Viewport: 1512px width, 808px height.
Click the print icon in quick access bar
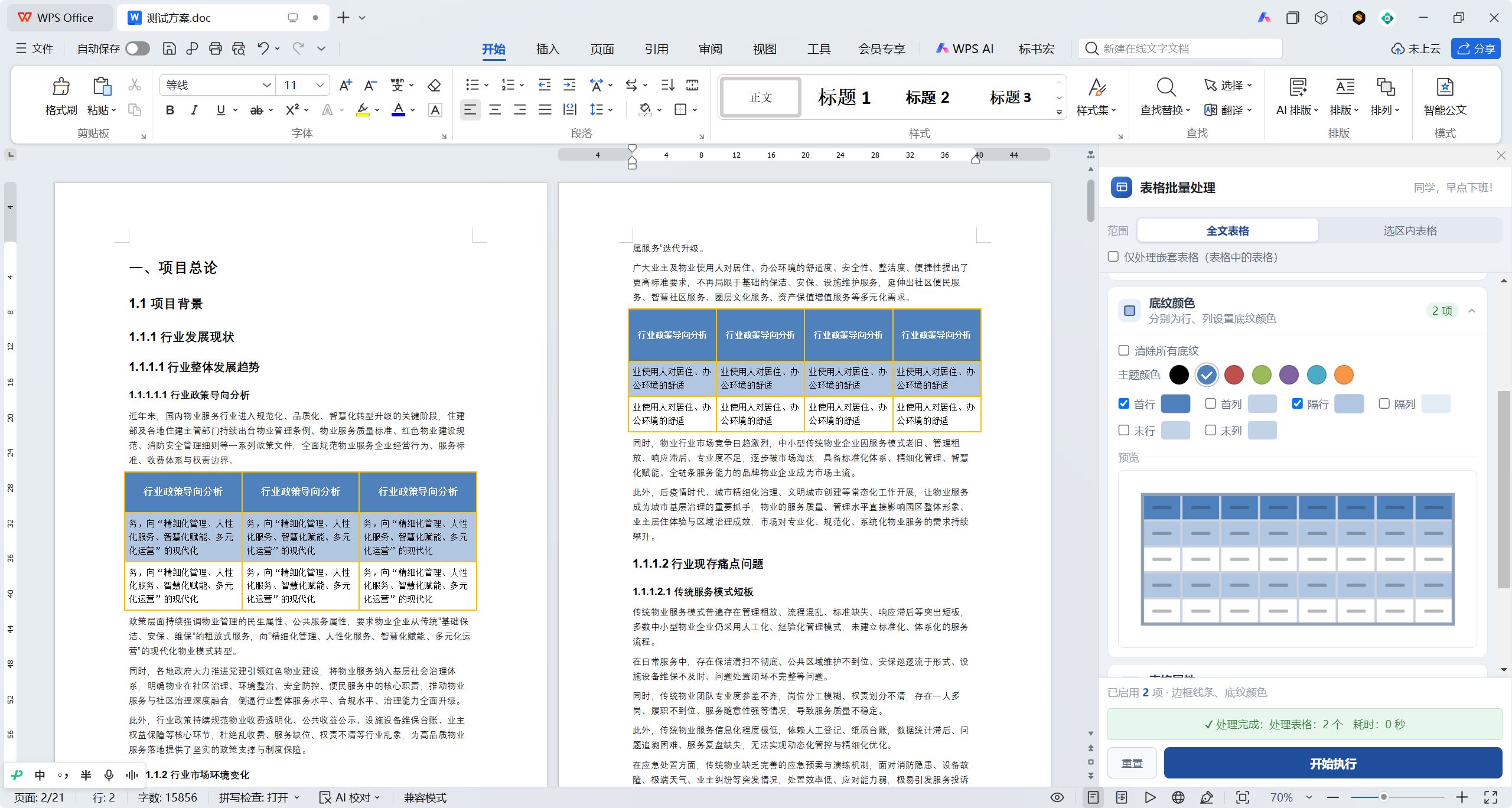[216, 48]
